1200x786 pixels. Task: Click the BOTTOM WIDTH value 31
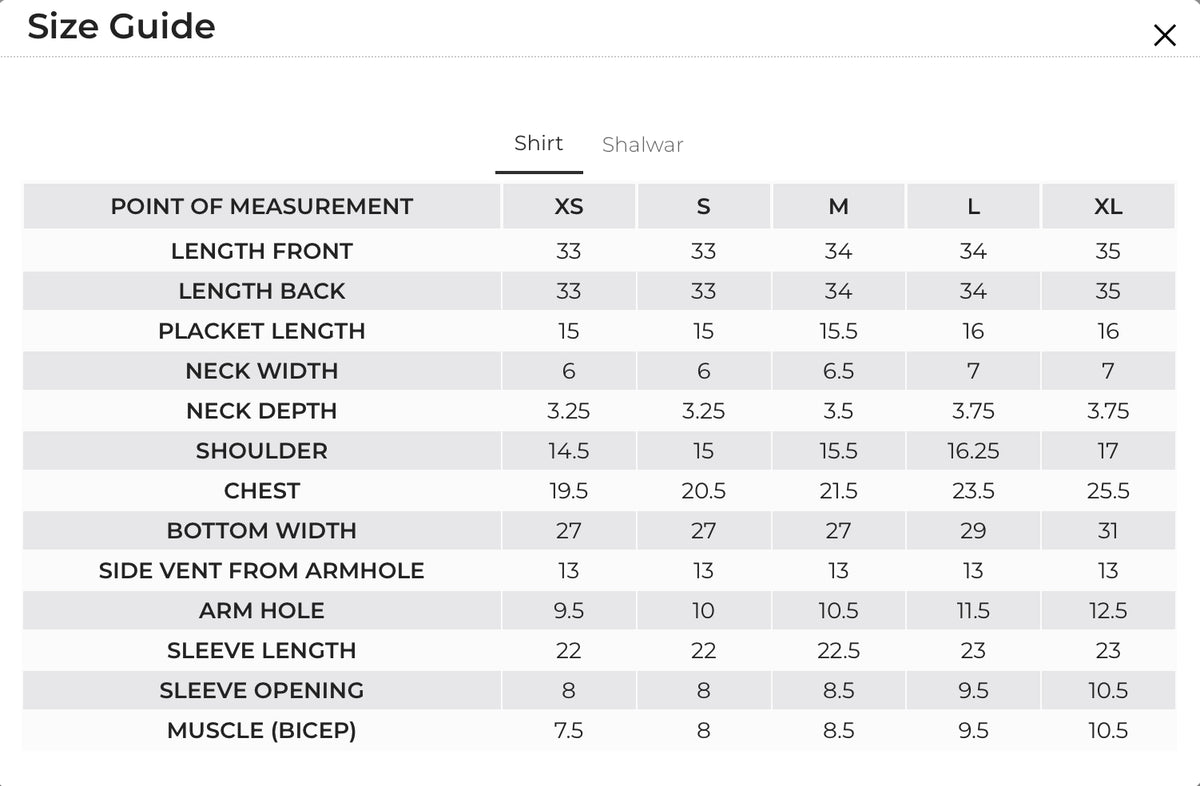1108,531
